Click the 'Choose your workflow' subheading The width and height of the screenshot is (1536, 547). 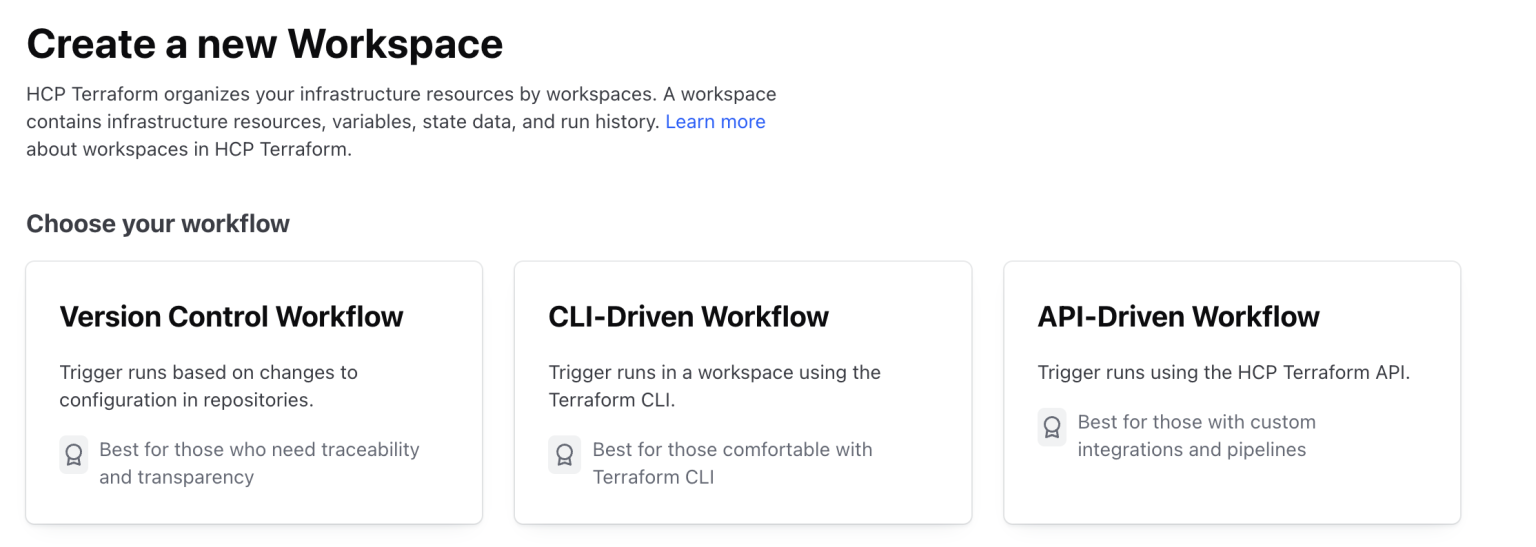[158, 223]
